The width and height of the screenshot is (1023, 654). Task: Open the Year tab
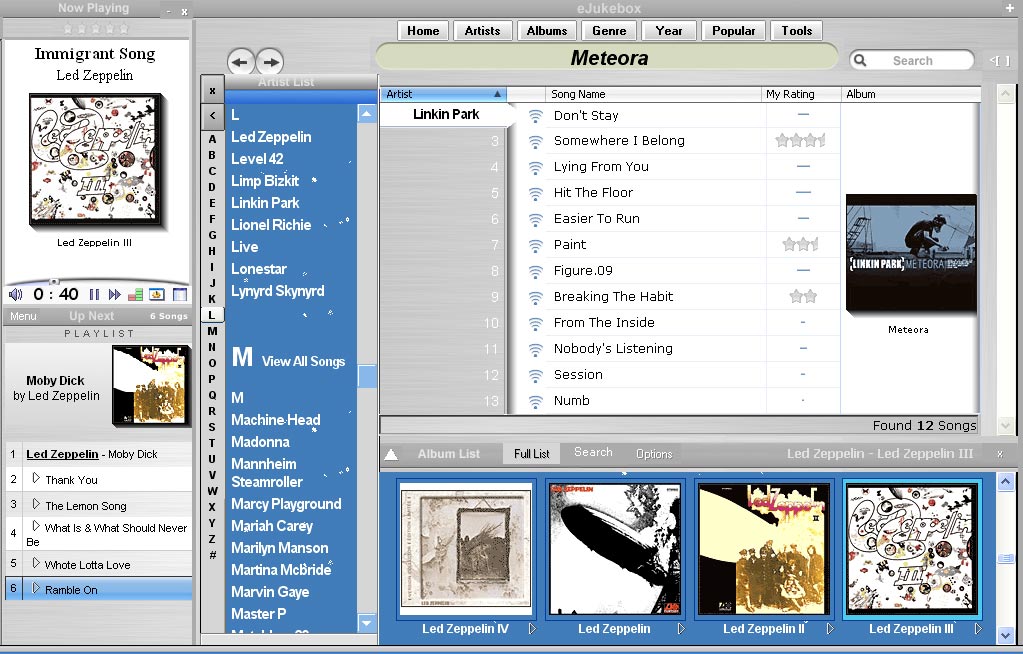tap(669, 31)
